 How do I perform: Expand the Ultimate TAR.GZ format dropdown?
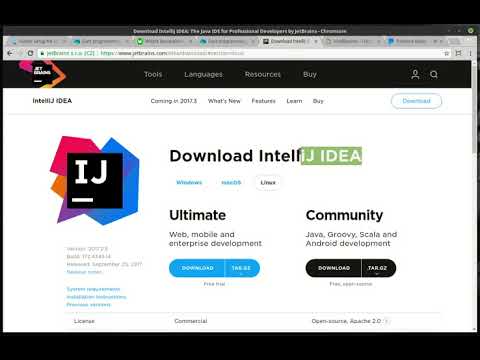pyautogui.click(x=242, y=268)
